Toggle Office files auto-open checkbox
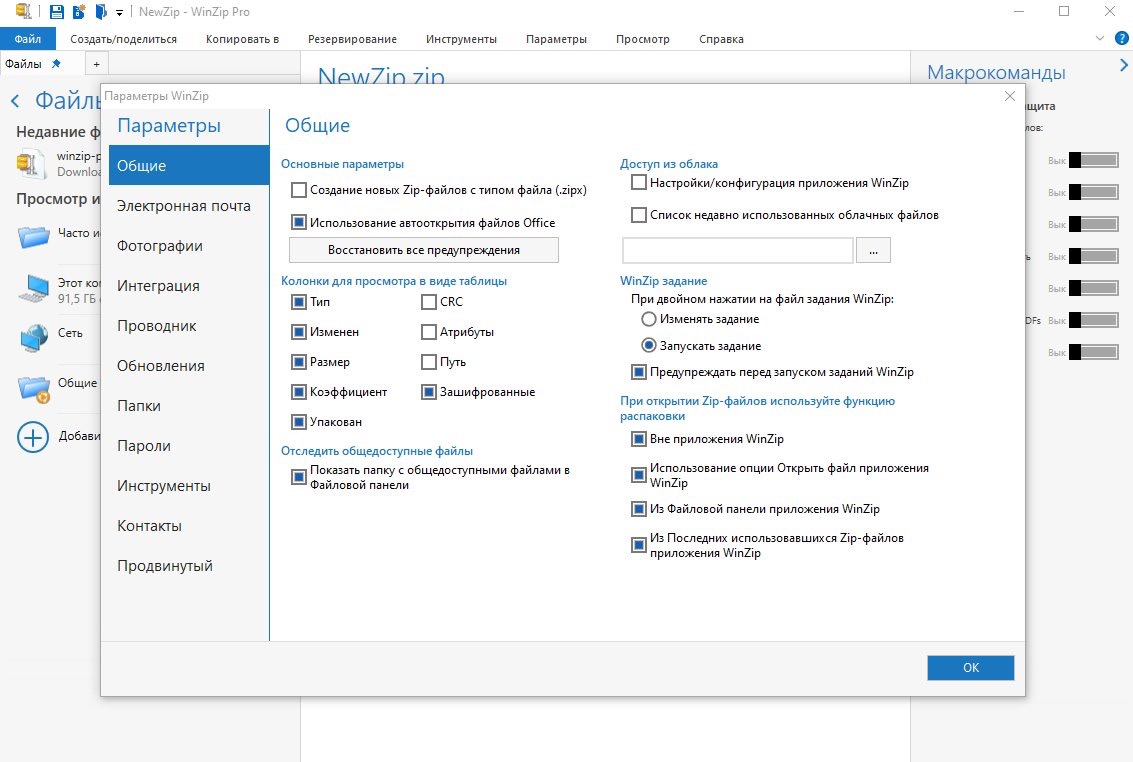Viewport: 1133px width, 762px height. point(298,222)
